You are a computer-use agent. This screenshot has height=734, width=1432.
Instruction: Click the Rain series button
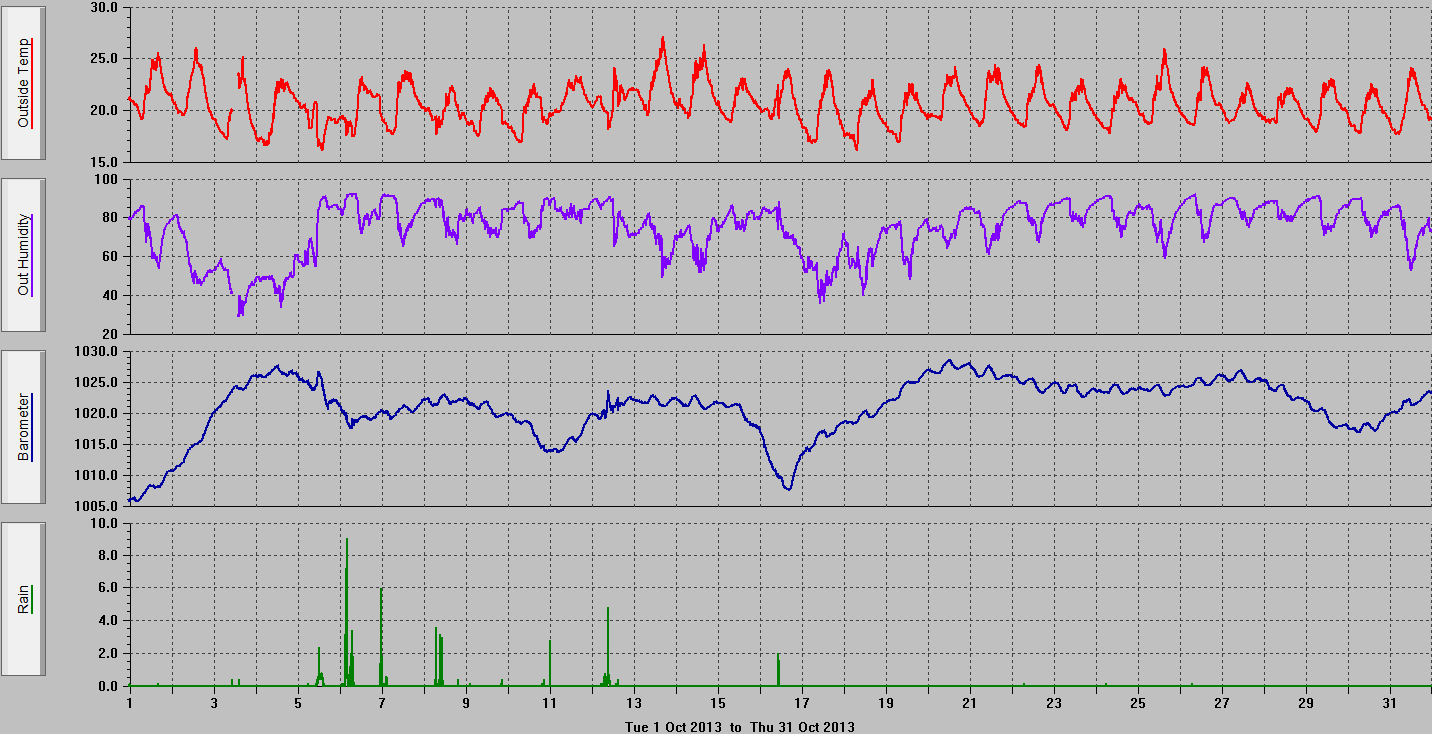point(23,599)
